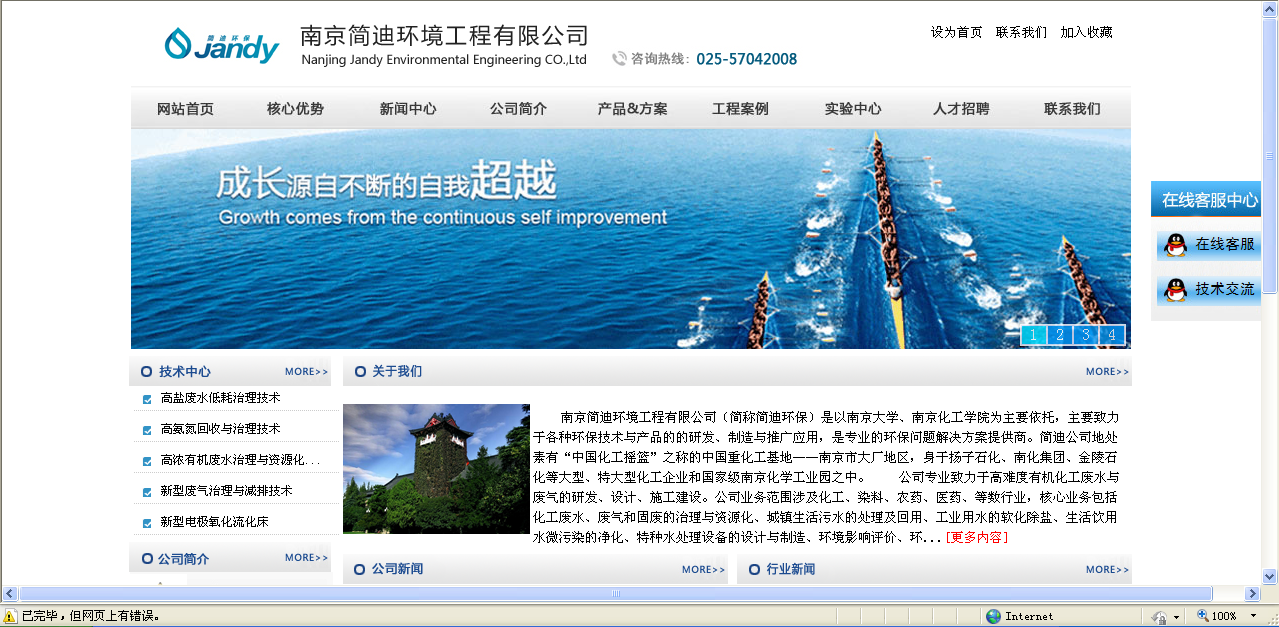This screenshot has width=1279, height=627.
Task: Click the 设为首页 link at top
Action: (x=956, y=32)
